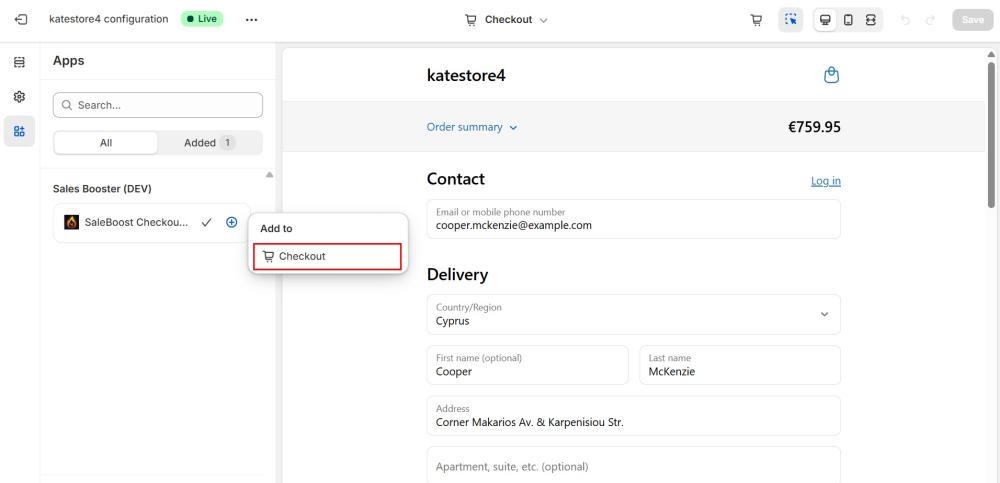Click the plus icon beside SaleBoost Checkout

[x=232, y=222]
